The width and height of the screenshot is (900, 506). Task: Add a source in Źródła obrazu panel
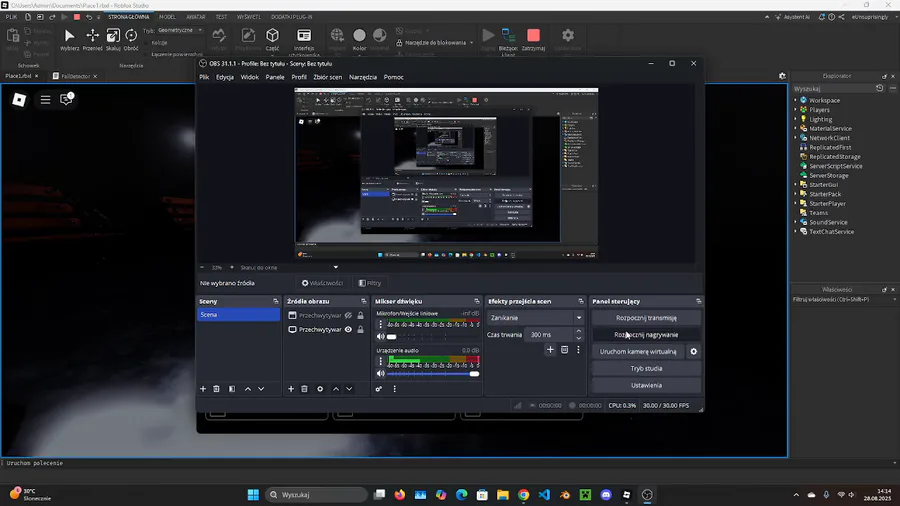pos(291,389)
